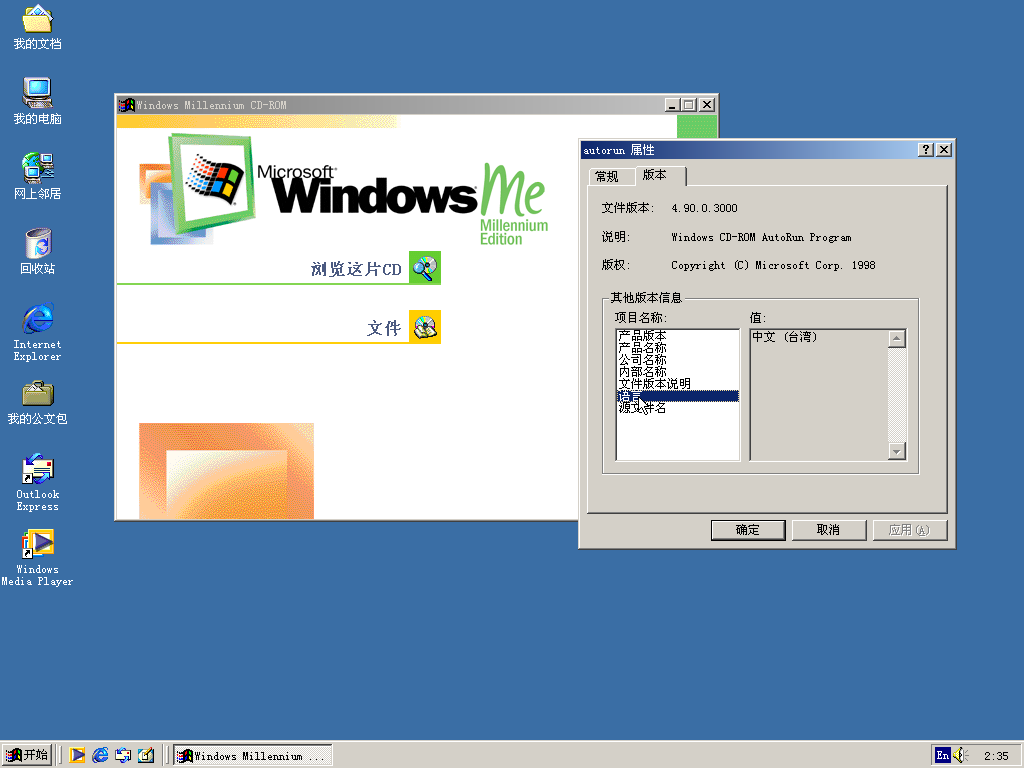Image resolution: width=1024 pixels, height=768 pixels.
Task: Click the value box scrollbar up arrow
Action: pos(897,338)
